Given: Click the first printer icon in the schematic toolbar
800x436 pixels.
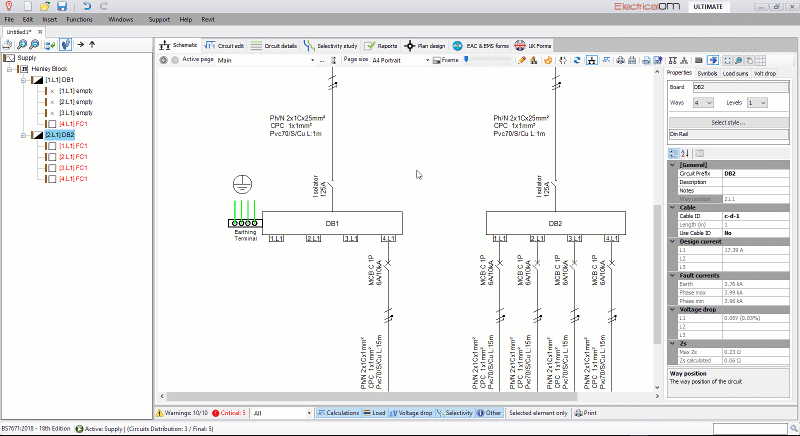Looking at the screenshot, I should 620,60.
